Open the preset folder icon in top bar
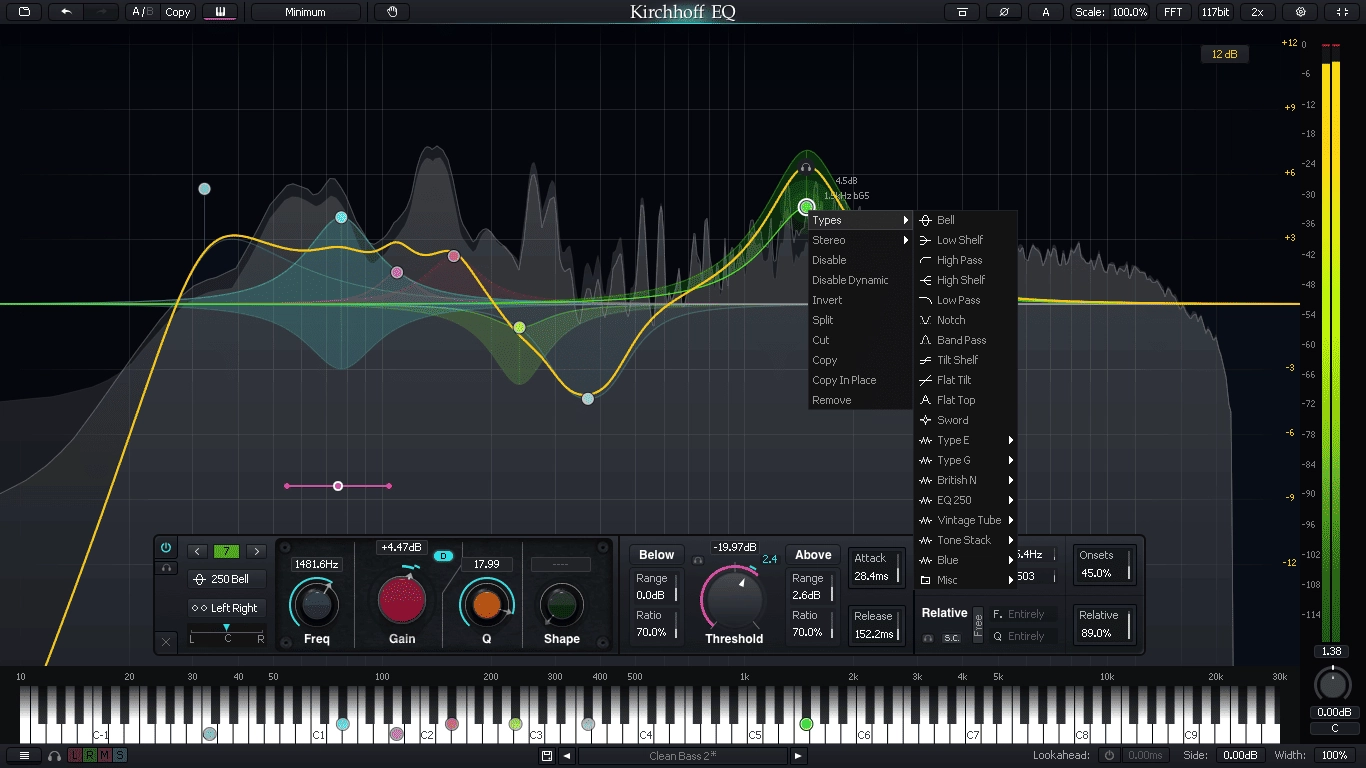Screen dimensions: 1366x768 [x=24, y=12]
